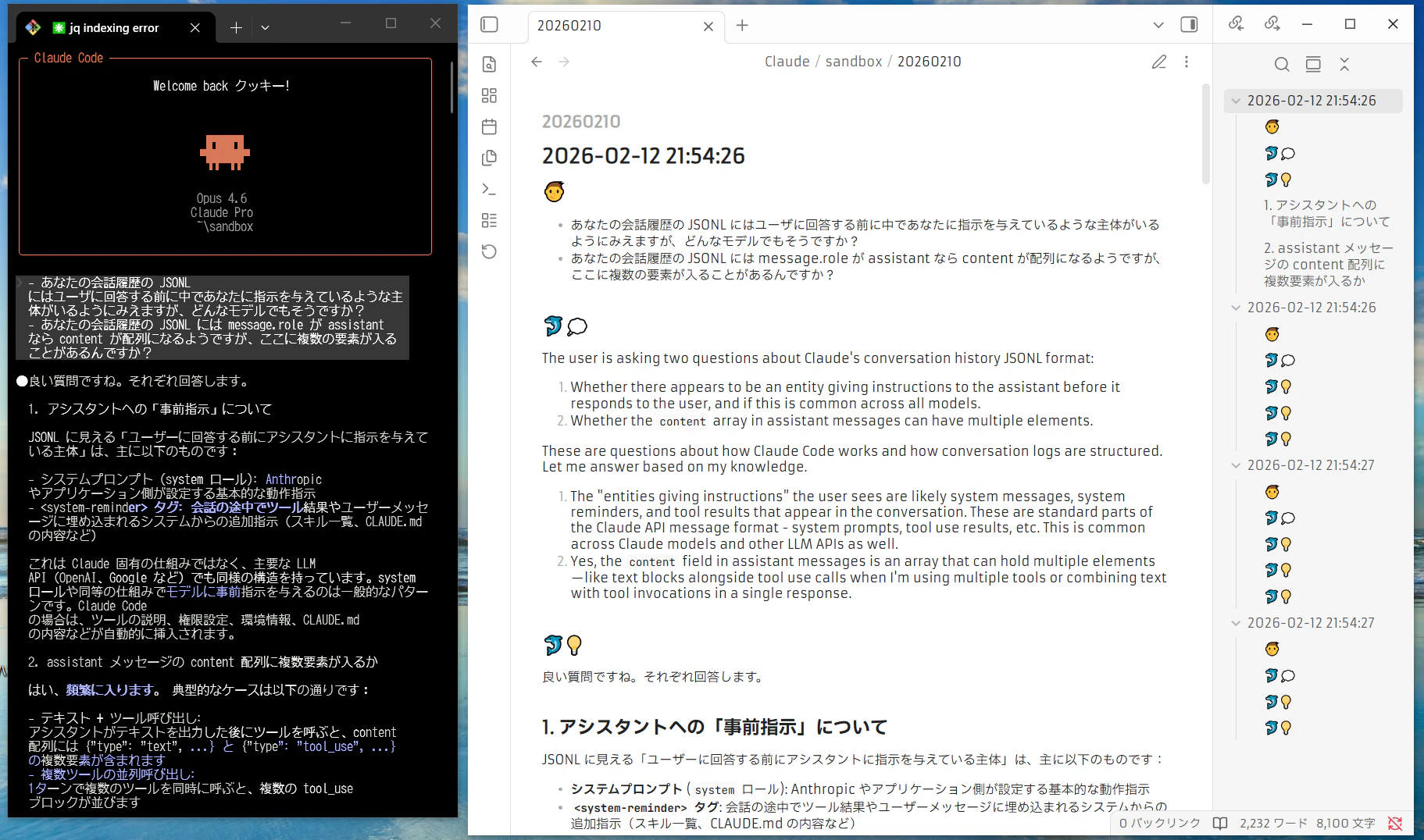Click the insert template icon in ribbon
The width and height of the screenshot is (1424, 840).
coord(490,158)
